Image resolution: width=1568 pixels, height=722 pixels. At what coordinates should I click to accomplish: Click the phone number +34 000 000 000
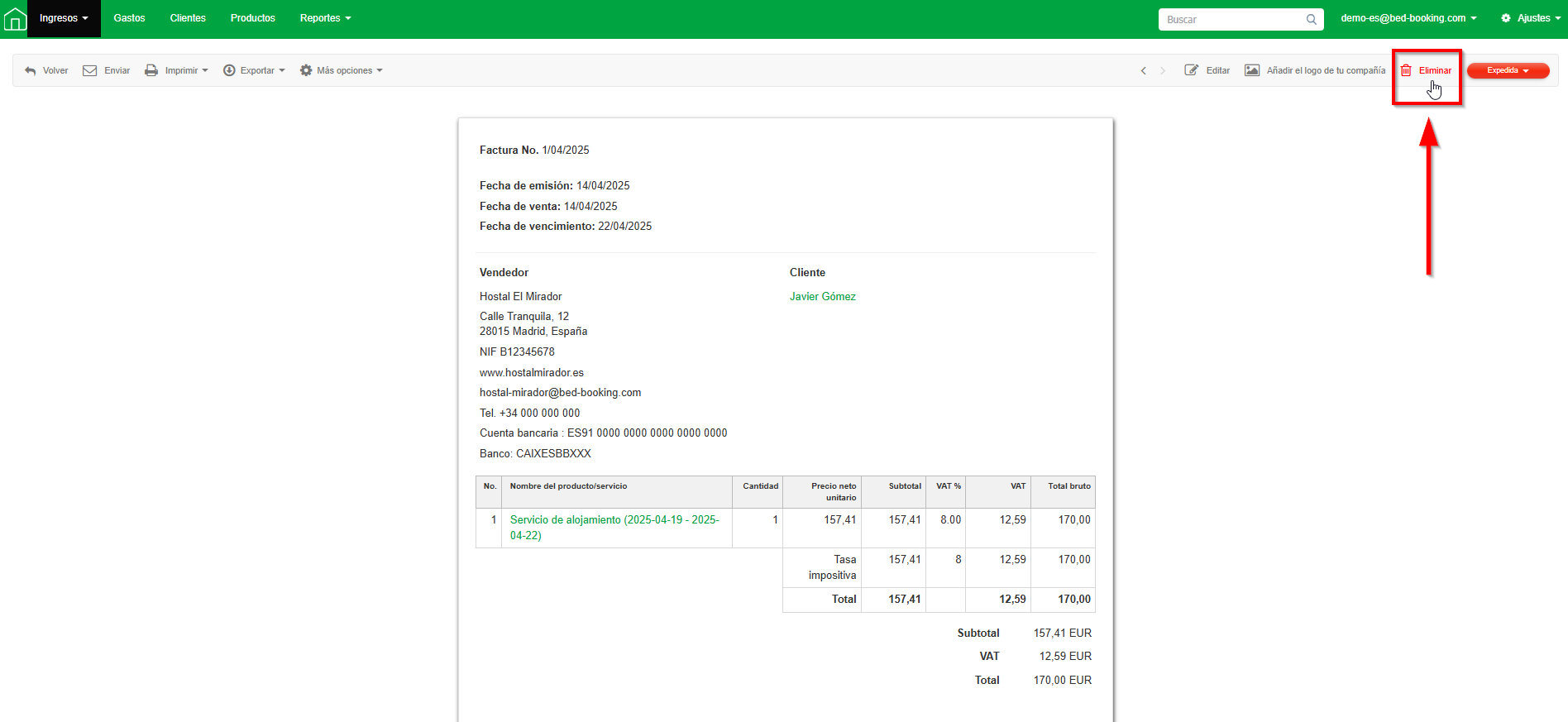click(x=539, y=414)
